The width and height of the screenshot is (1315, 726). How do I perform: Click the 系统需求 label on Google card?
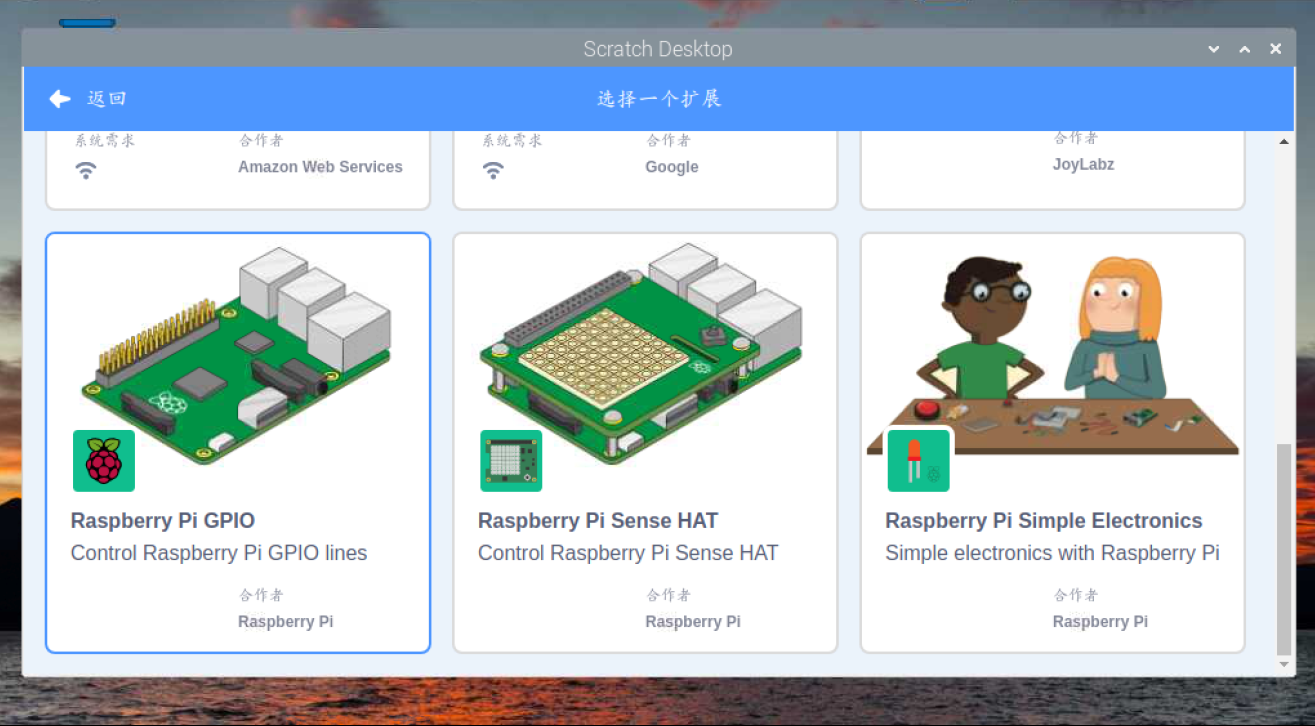512,141
